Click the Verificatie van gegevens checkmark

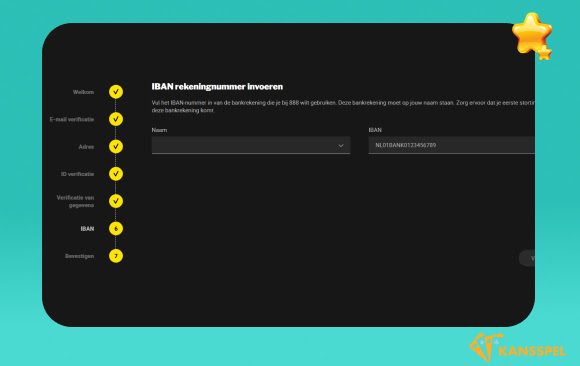point(116,201)
